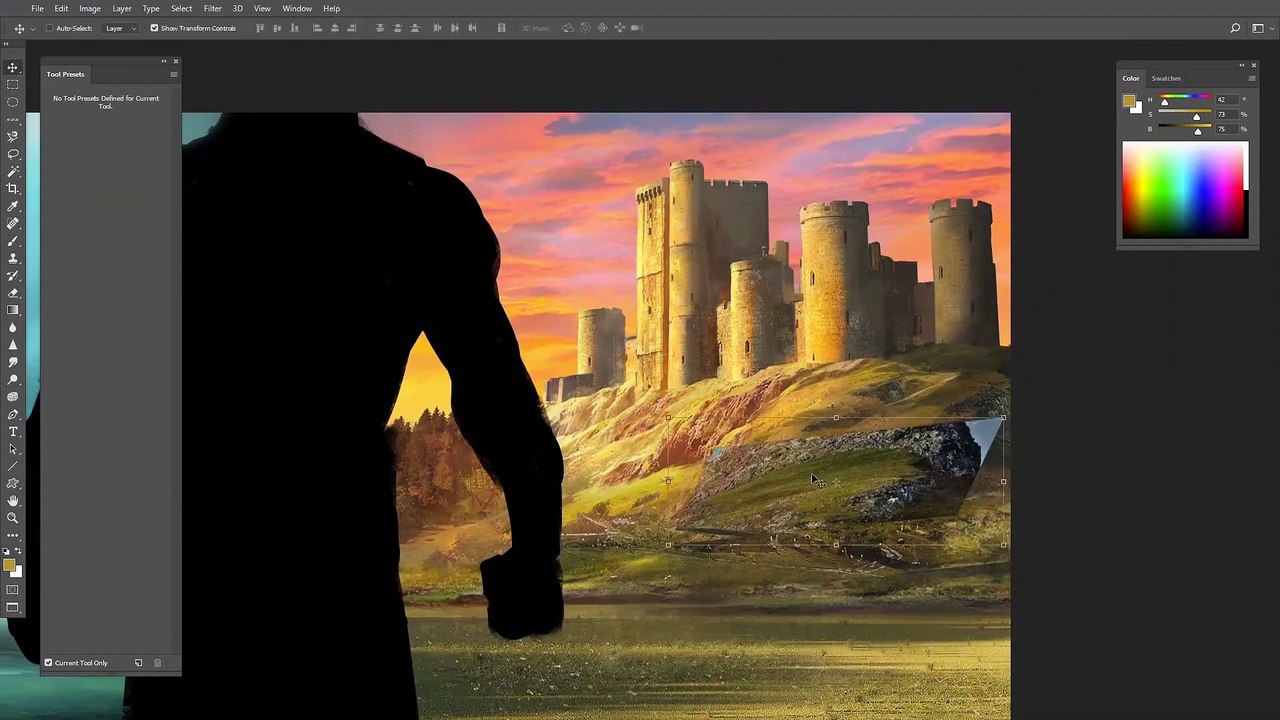Switch to the Swatches tab
Viewport: 1280px width, 720px height.
pos(1166,78)
